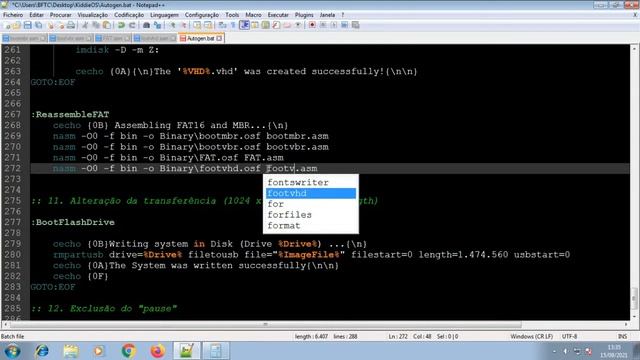The width and height of the screenshot is (640, 360).
Task: Start macro recording with the red record icon
Action: point(312,25)
